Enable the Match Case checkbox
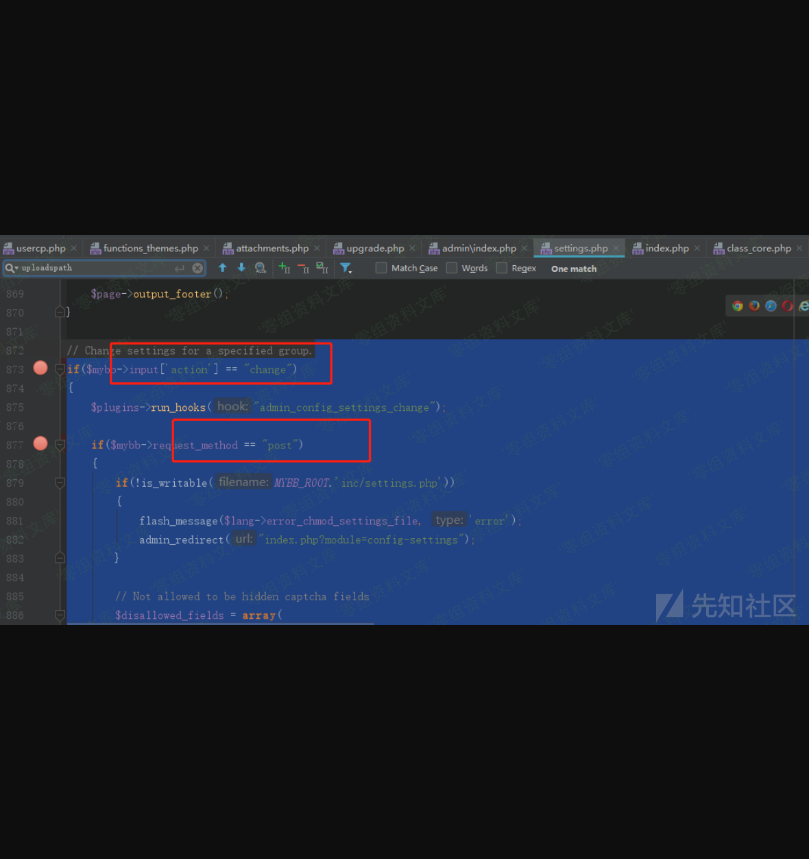This screenshot has height=859, width=809. [381, 268]
